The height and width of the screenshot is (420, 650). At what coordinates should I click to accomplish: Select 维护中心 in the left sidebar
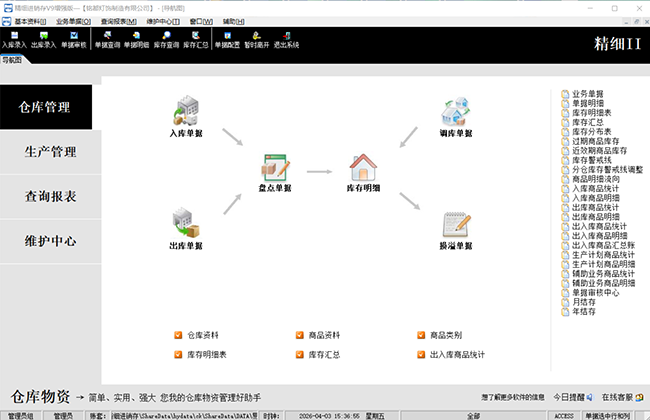coord(50,241)
